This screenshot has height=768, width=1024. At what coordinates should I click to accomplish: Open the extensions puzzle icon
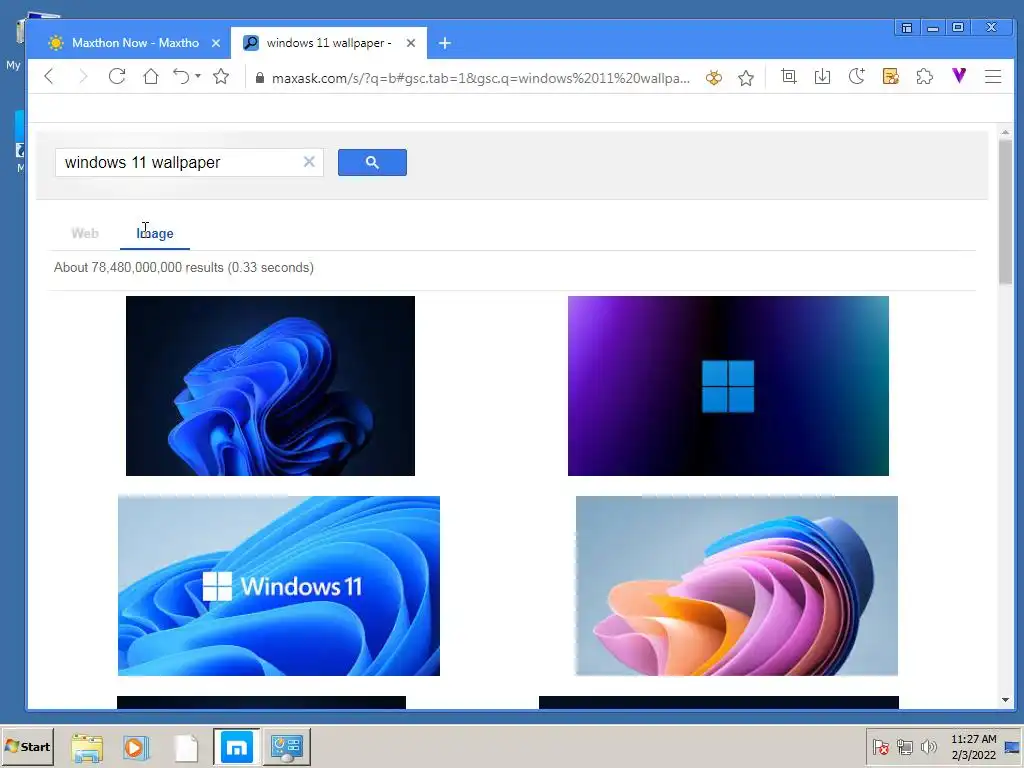(925, 76)
